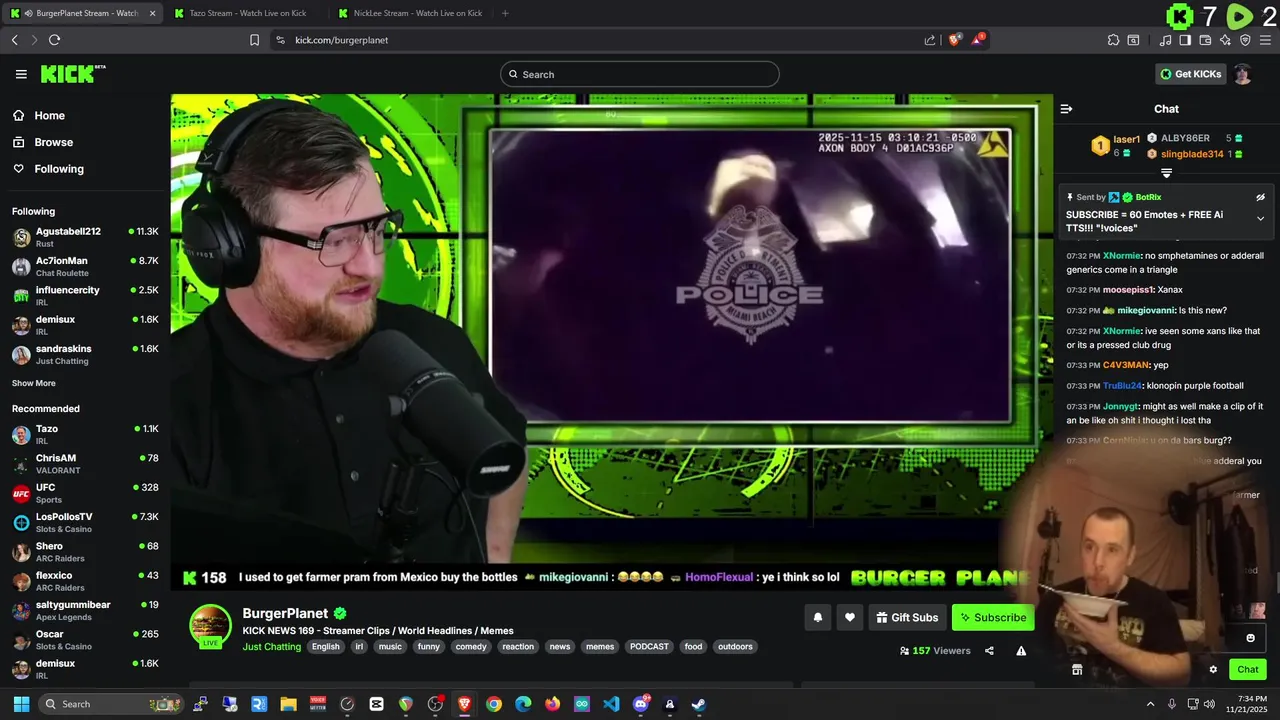Open channel shop icon below chat
Screen dimensions: 1280x720
[x=1077, y=670]
